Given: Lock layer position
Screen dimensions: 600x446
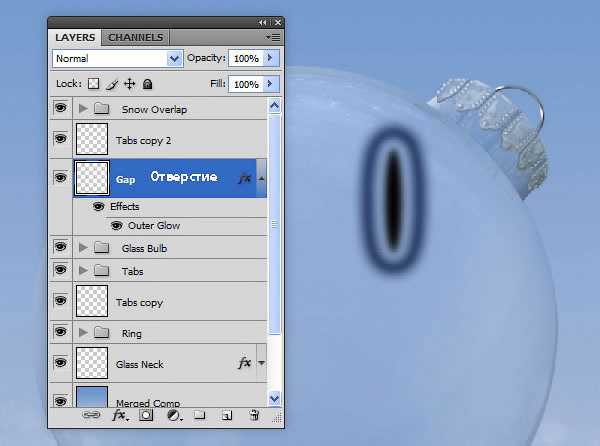Looking at the screenshot, I should tap(130, 84).
